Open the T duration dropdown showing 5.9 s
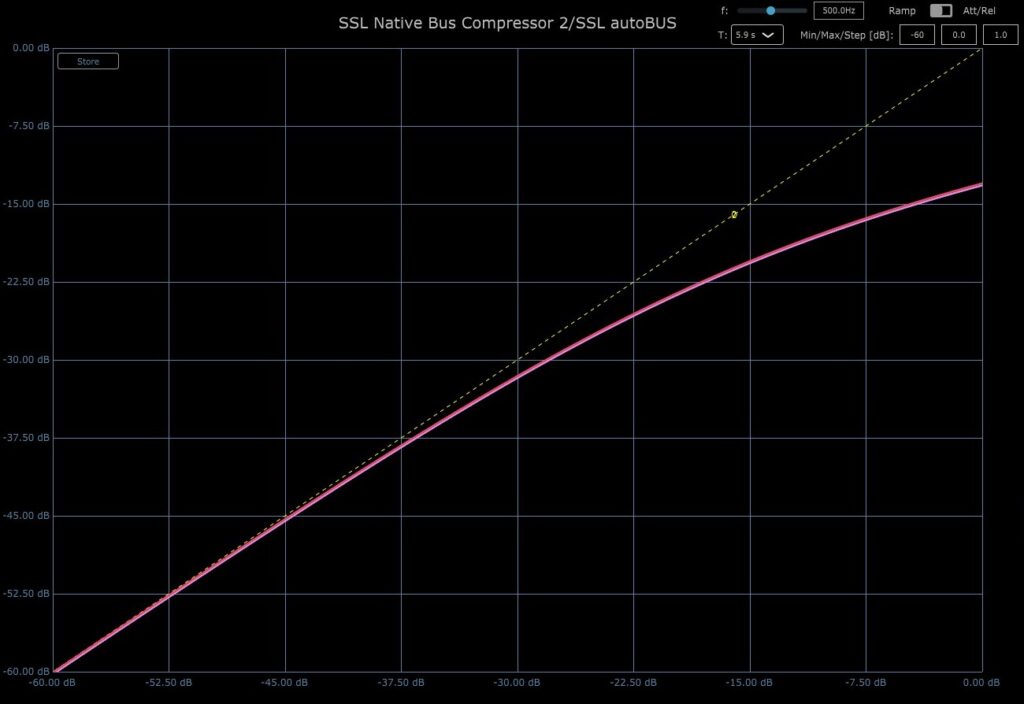The width and height of the screenshot is (1024, 704). click(x=756, y=34)
